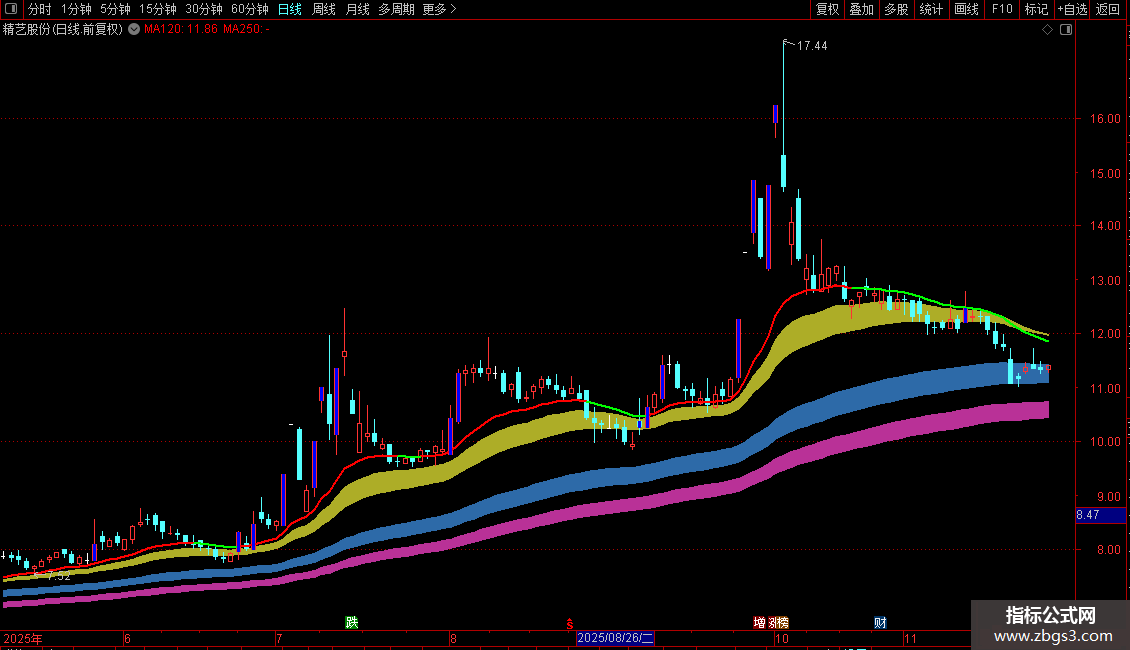
Task: Toggle the right side panel icon
Action: 1067,30
